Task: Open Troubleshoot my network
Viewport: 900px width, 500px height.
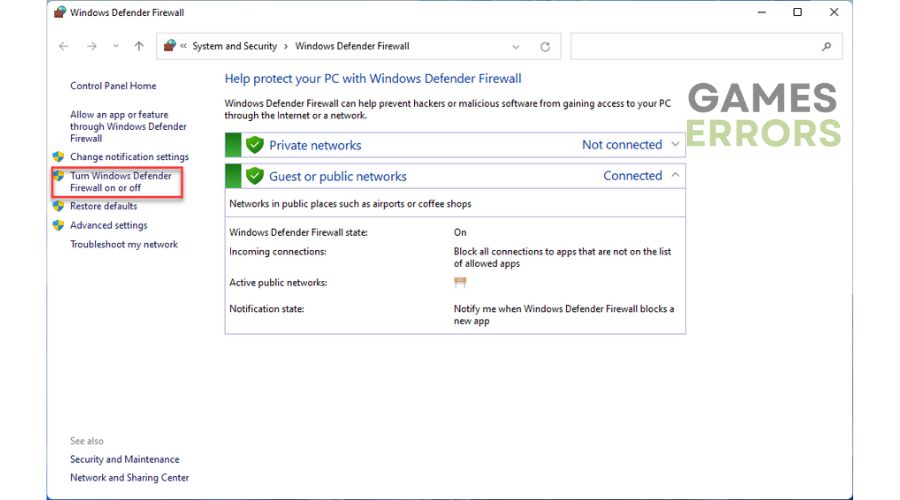Action: pos(124,245)
